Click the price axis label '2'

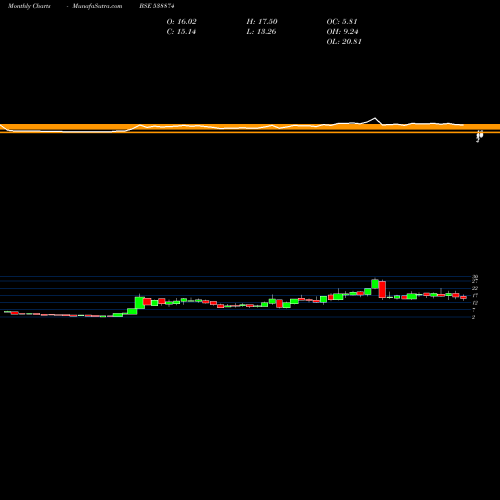pyautogui.click(x=473, y=317)
